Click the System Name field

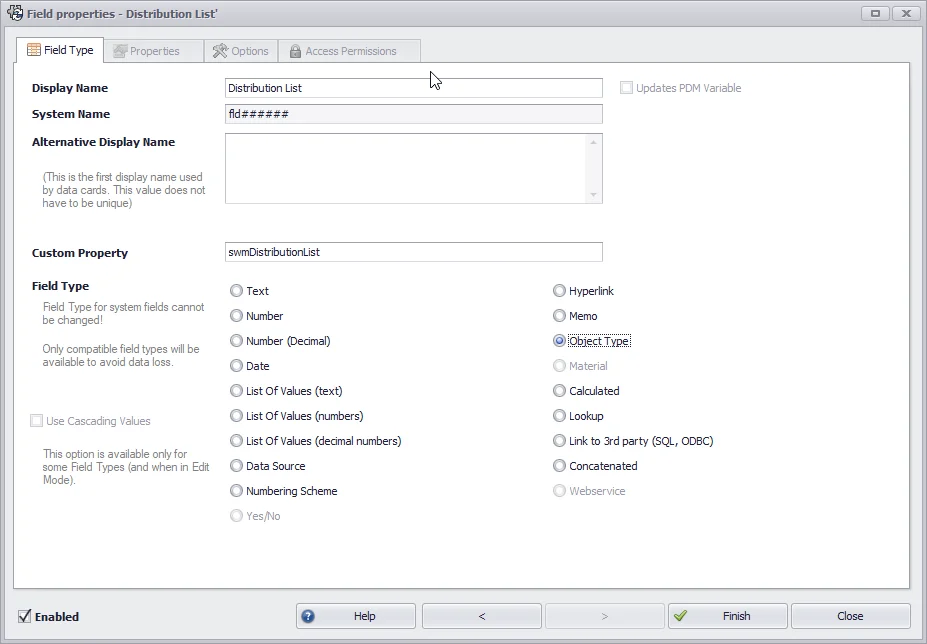(x=414, y=114)
